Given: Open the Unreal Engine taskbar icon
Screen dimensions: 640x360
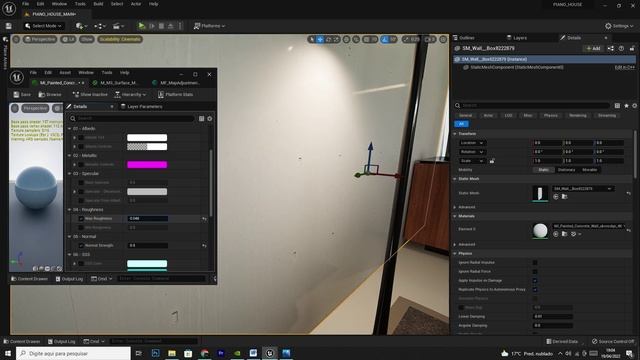Looking at the screenshot, I should click(x=270, y=353).
